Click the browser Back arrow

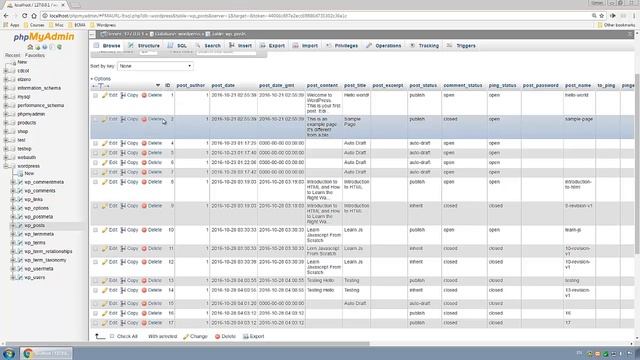pyautogui.click(x=6, y=16)
